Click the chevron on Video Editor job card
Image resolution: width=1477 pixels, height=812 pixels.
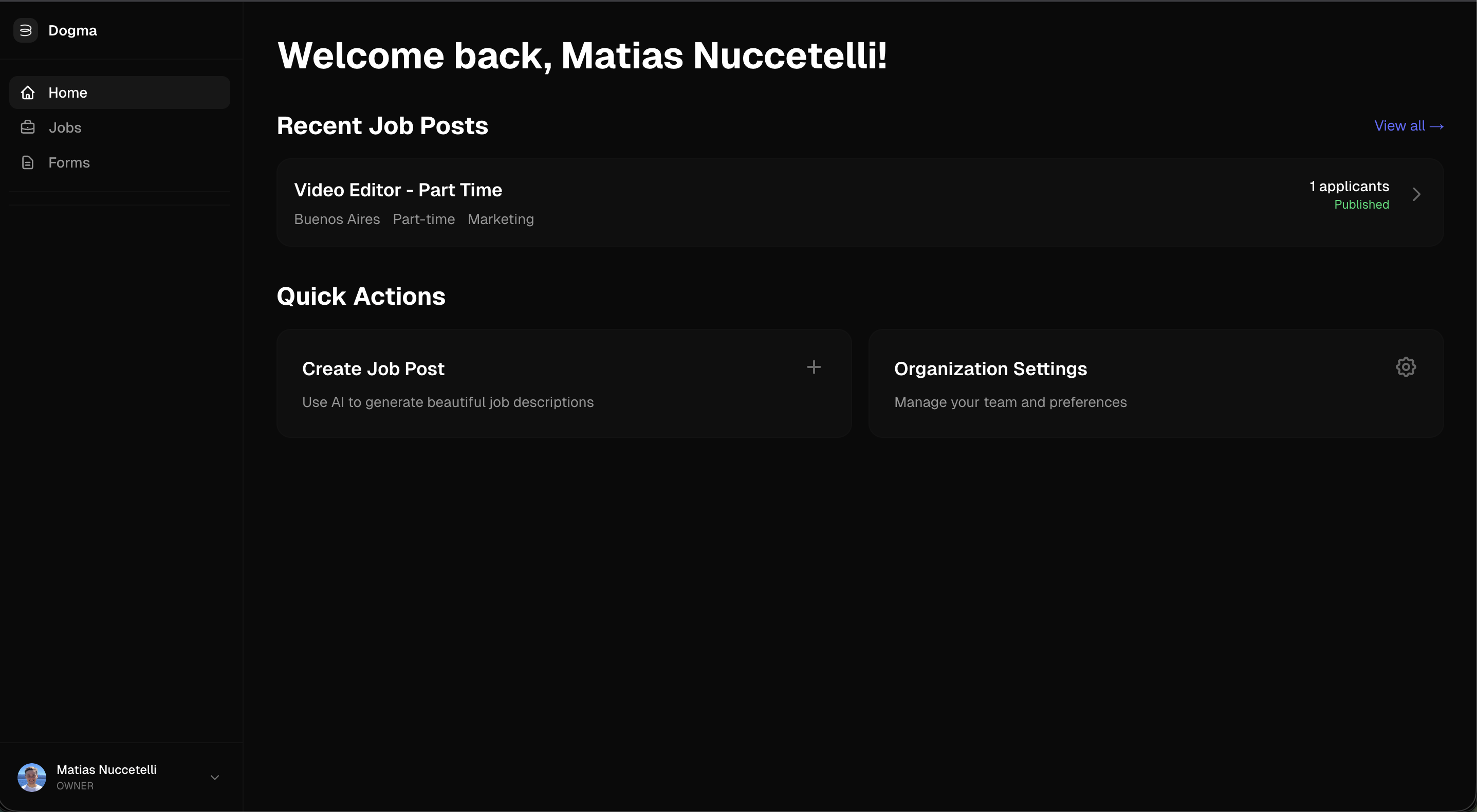pos(1417,194)
